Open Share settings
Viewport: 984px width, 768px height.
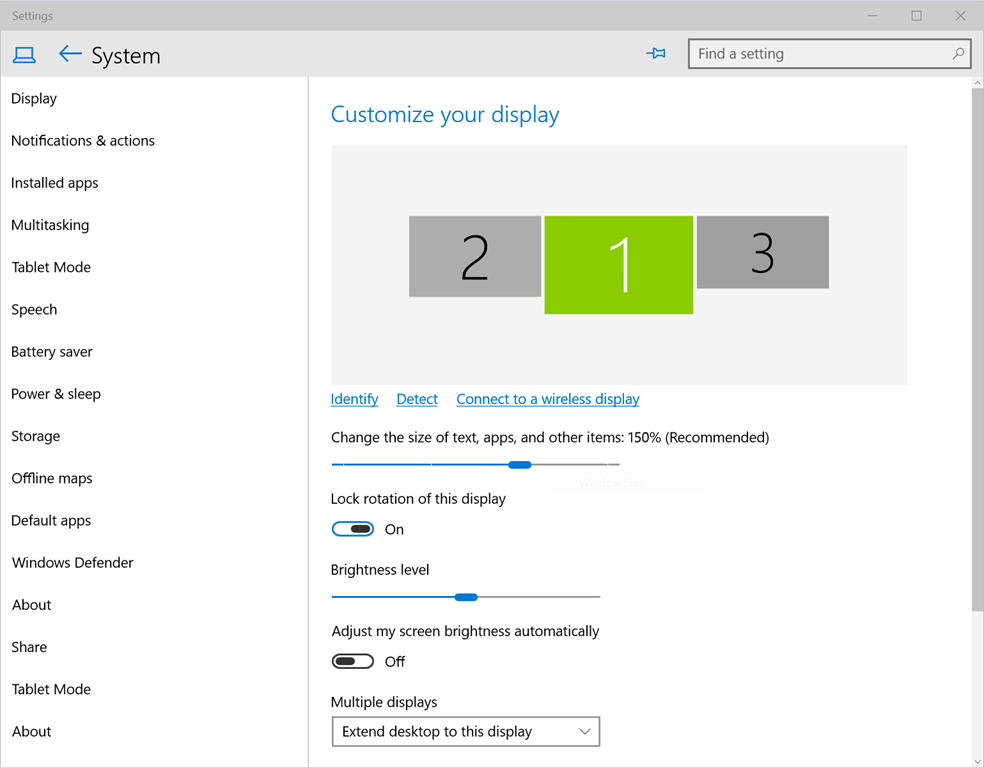coord(29,647)
